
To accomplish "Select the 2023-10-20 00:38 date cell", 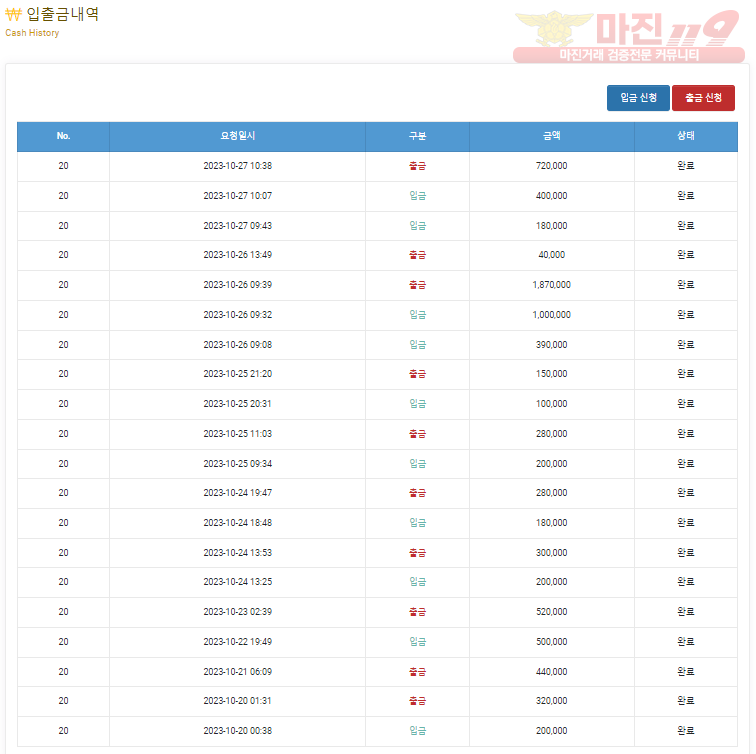I will coord(237,731).
